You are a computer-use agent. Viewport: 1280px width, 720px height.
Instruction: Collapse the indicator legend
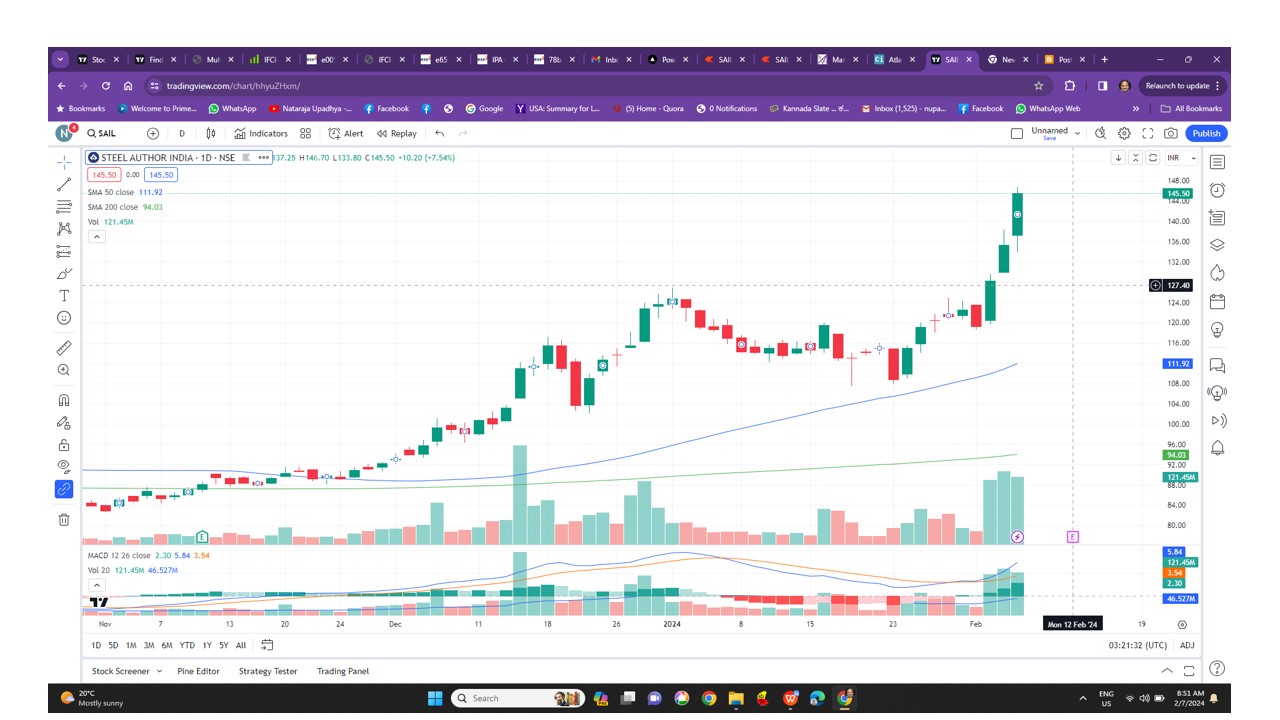96,237
